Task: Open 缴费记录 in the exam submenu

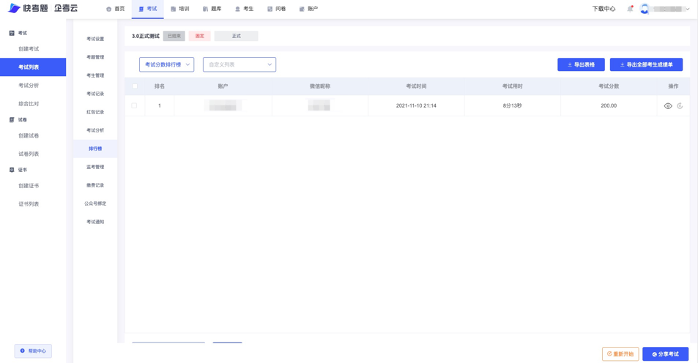Action: [x=95, y=185]
